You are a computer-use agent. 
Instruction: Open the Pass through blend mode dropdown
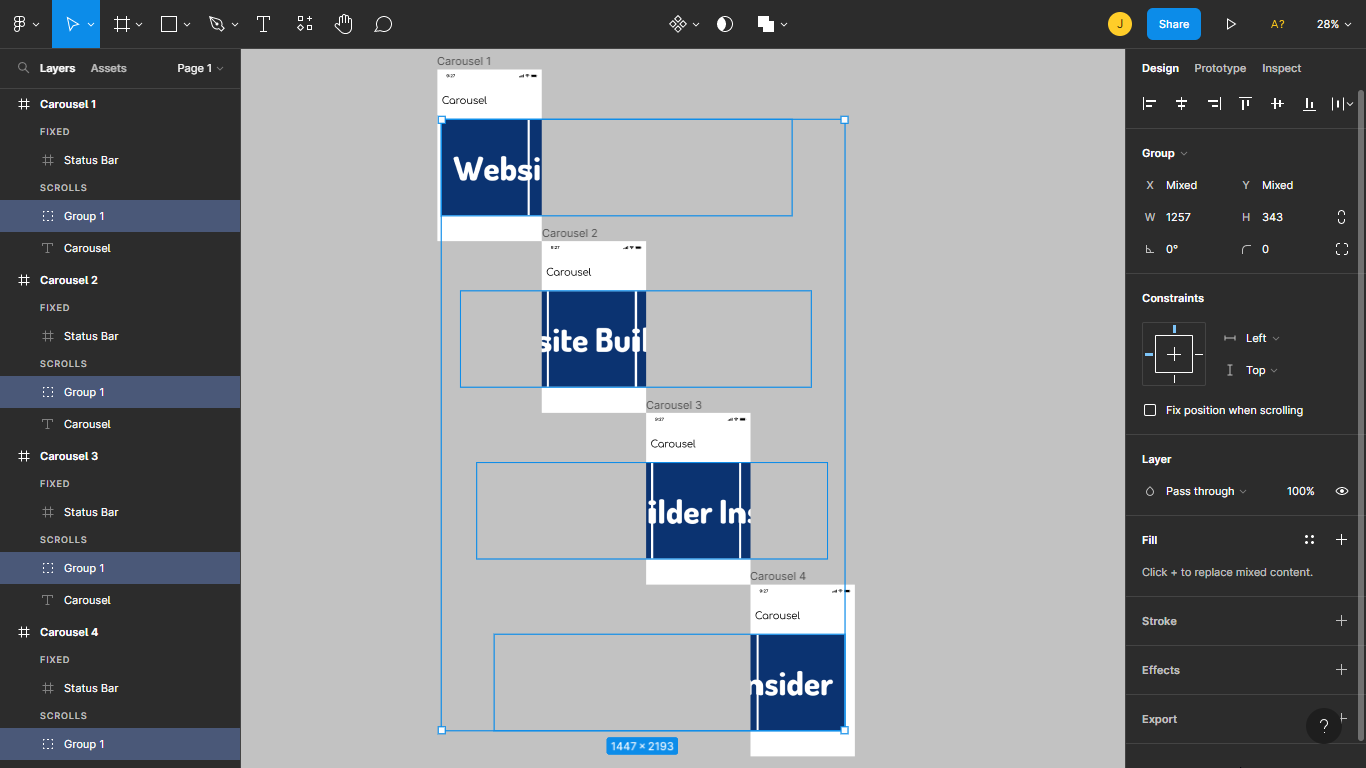tap(1205, 491)
